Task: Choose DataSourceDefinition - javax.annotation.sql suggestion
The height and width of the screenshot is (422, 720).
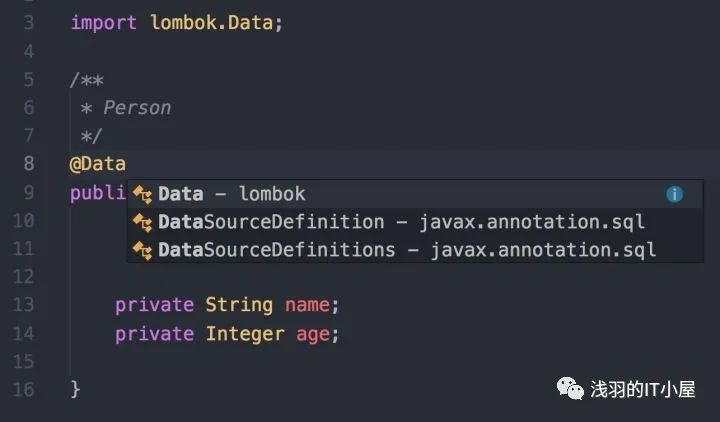Action: 415,222
